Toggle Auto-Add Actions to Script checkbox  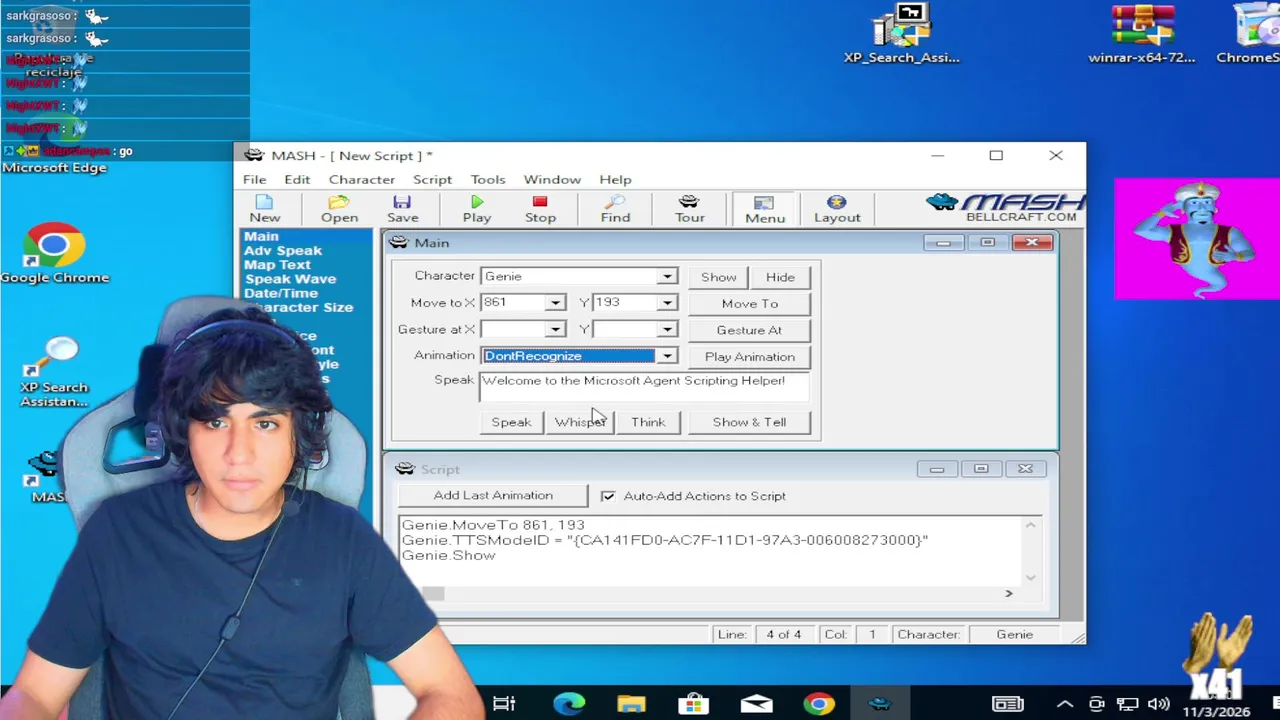point(608,496)
